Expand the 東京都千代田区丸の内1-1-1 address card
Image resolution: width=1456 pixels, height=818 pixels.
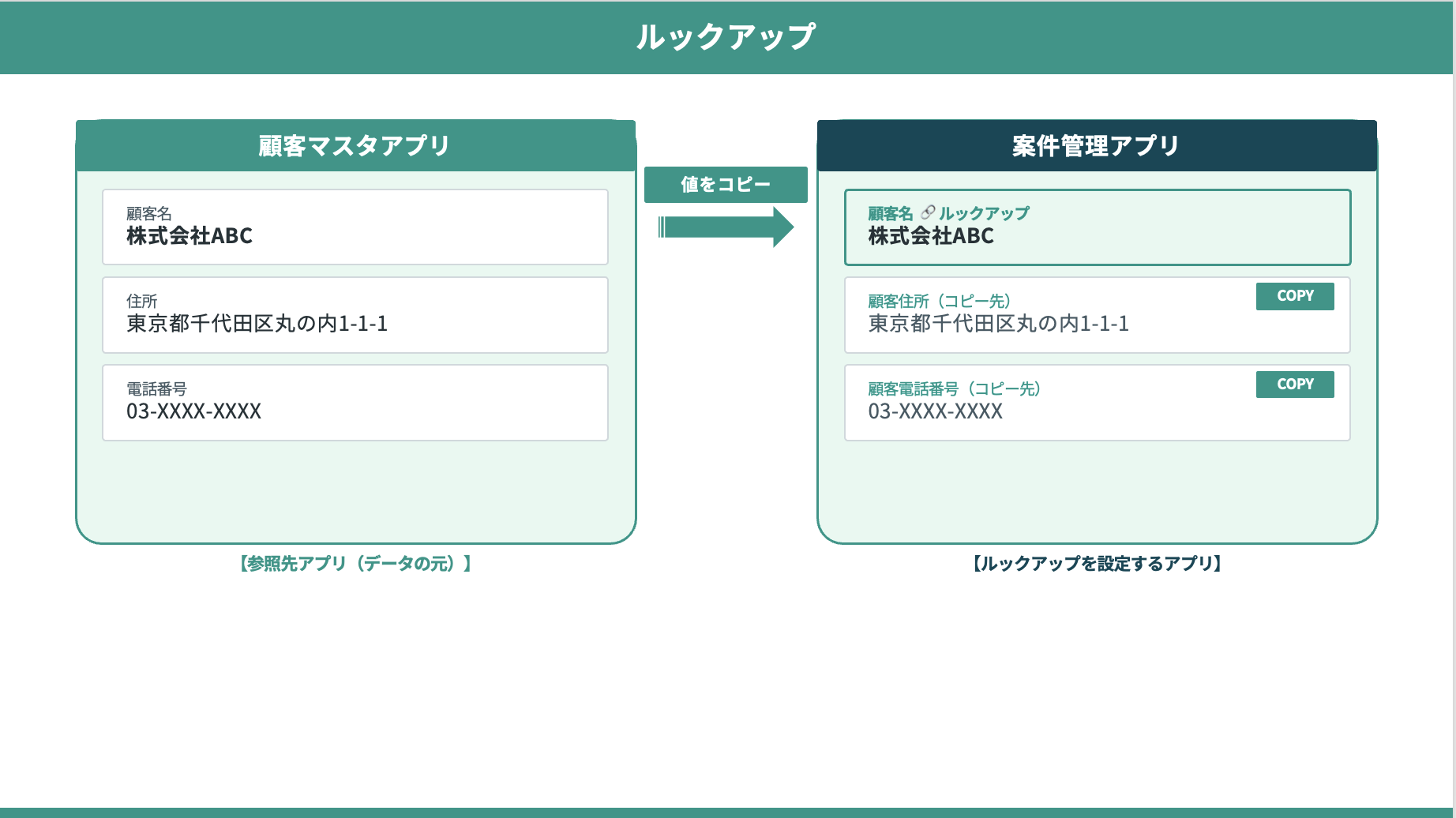[355, 315]
